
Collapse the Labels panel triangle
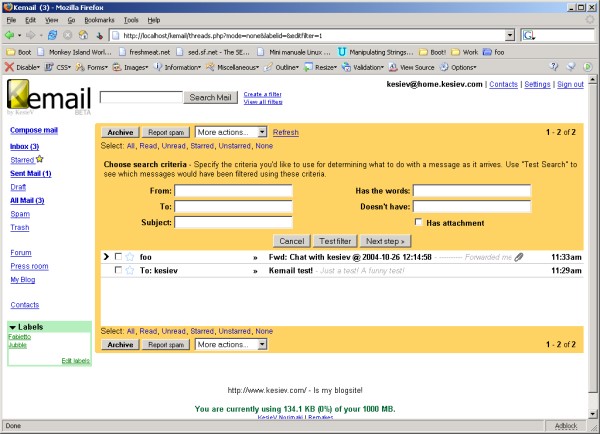click(x=13, y=327)
